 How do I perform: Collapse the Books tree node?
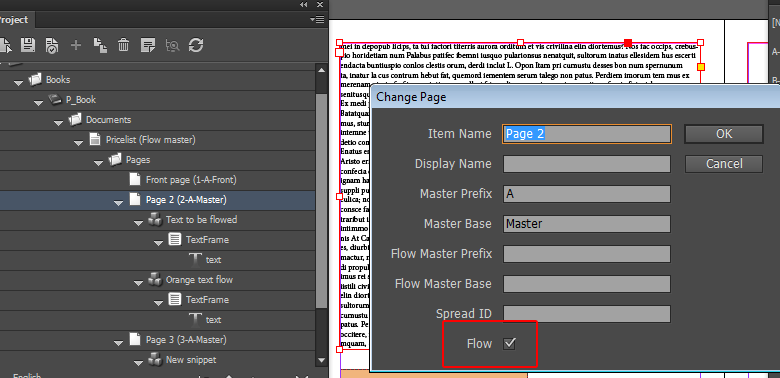[x=19, y=83]
